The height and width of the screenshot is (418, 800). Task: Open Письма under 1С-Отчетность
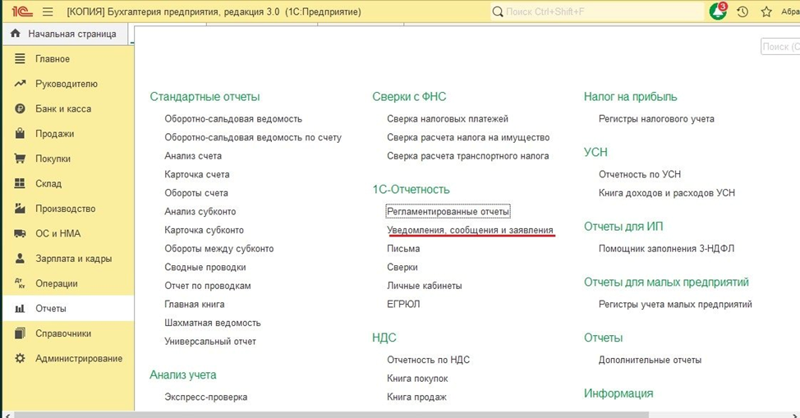pyautogui.click(x=403, y=249)
